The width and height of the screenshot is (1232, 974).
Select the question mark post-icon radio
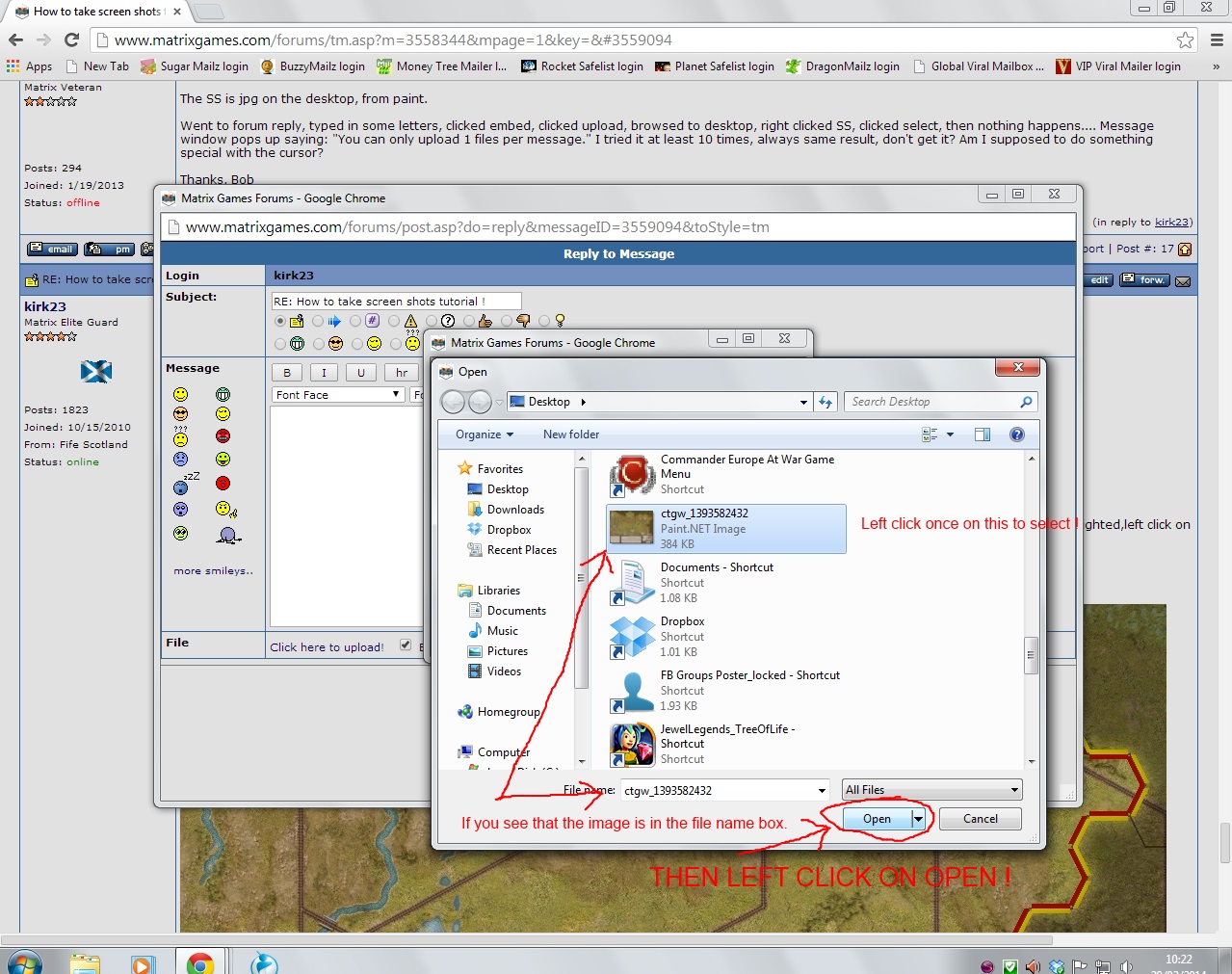point(432,321)
